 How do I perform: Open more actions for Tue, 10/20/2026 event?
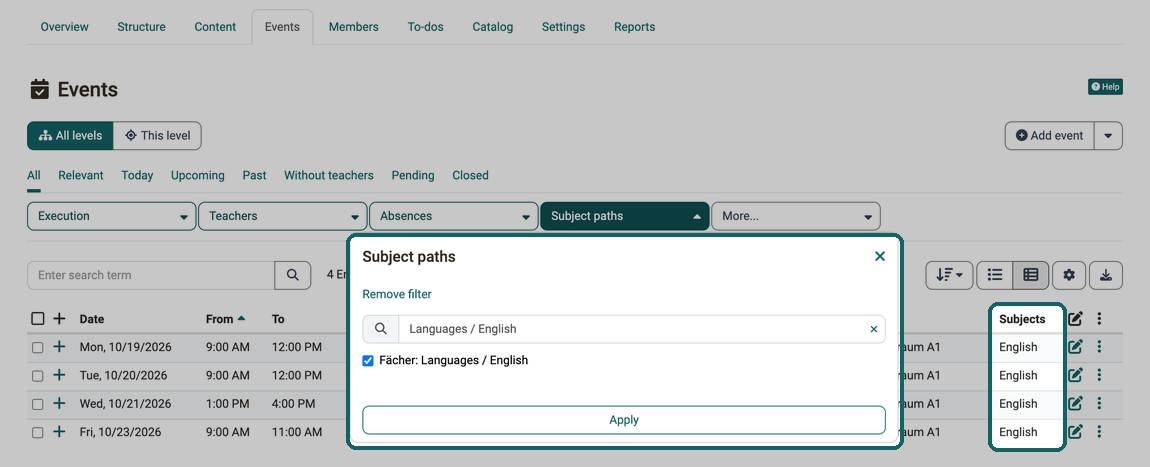(x=1099, y=375)
